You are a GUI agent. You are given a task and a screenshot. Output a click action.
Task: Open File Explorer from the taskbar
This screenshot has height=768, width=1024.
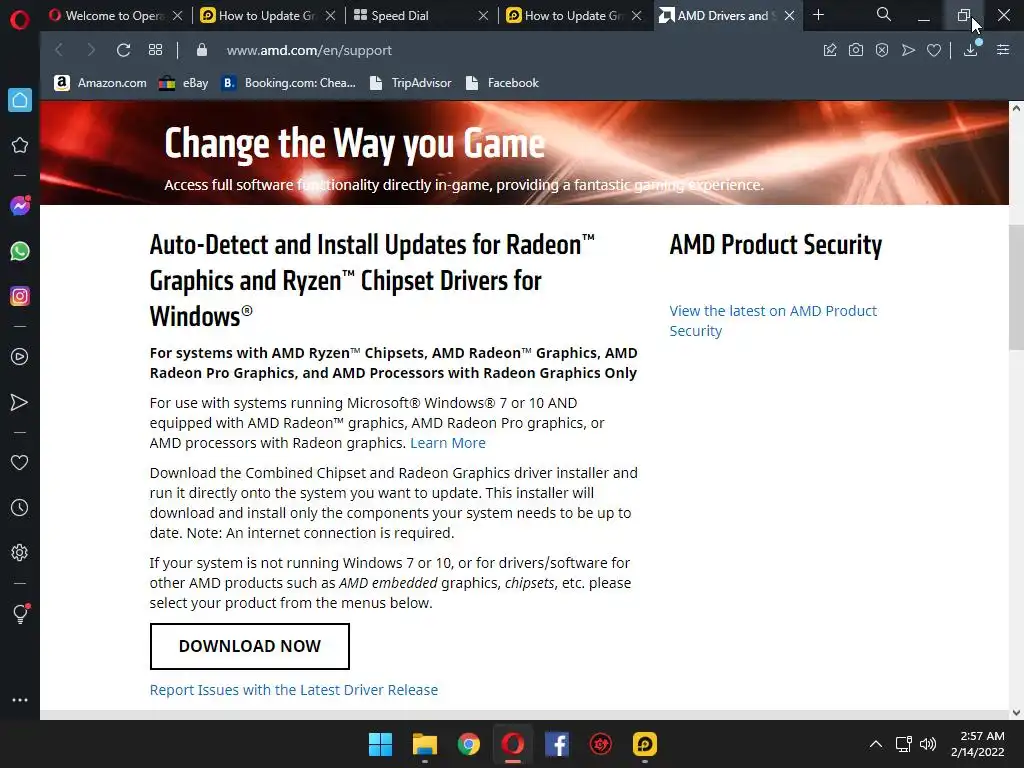coord(424,744)
